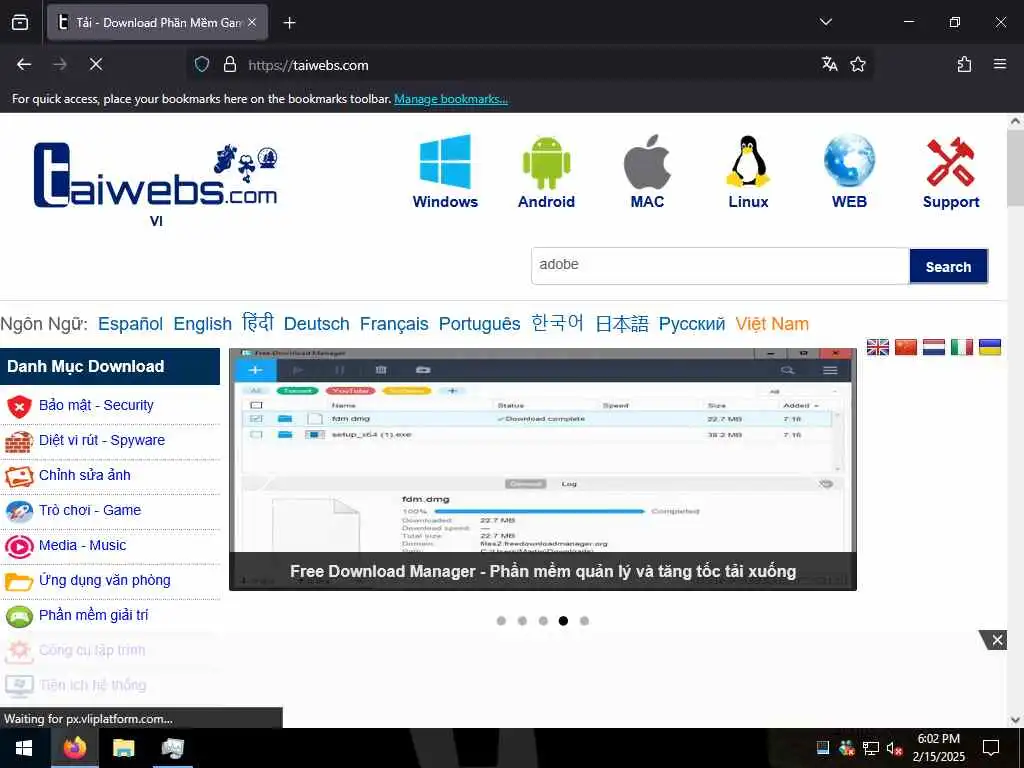Switch site language to English
This screenshot has width=1024, height=768.
tap(202, 324)
